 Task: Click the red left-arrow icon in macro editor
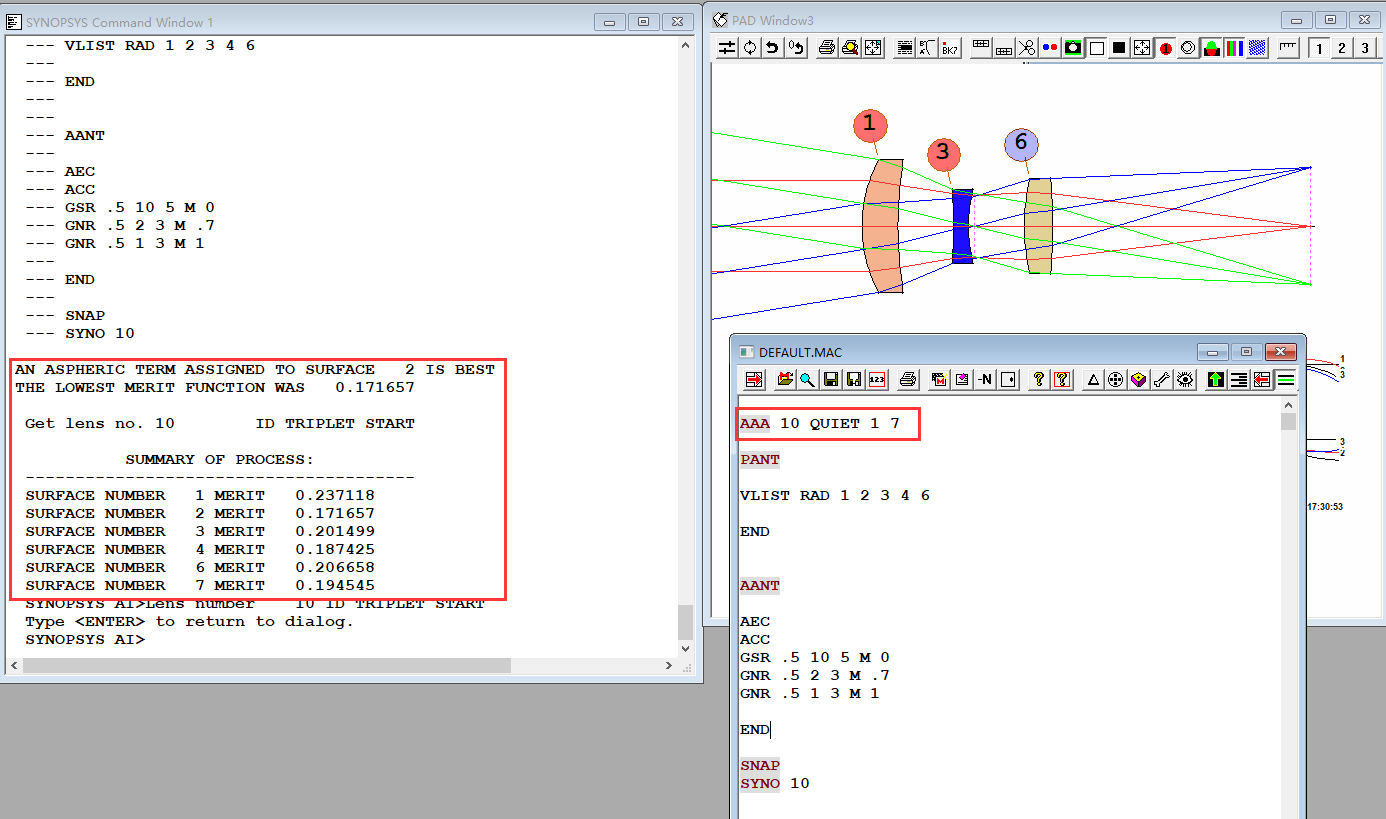click(1262, 379)
